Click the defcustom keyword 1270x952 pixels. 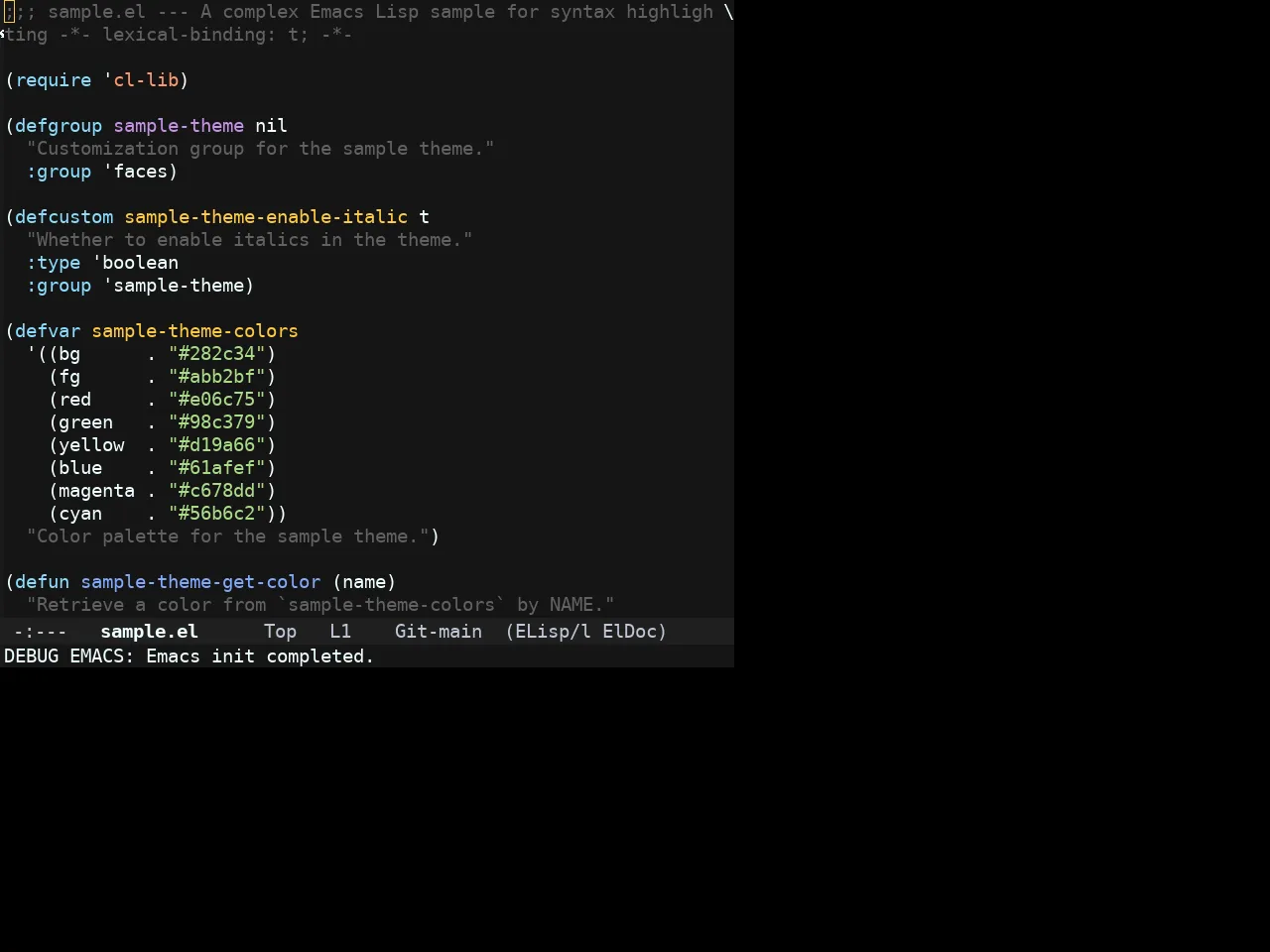[63, 217]
